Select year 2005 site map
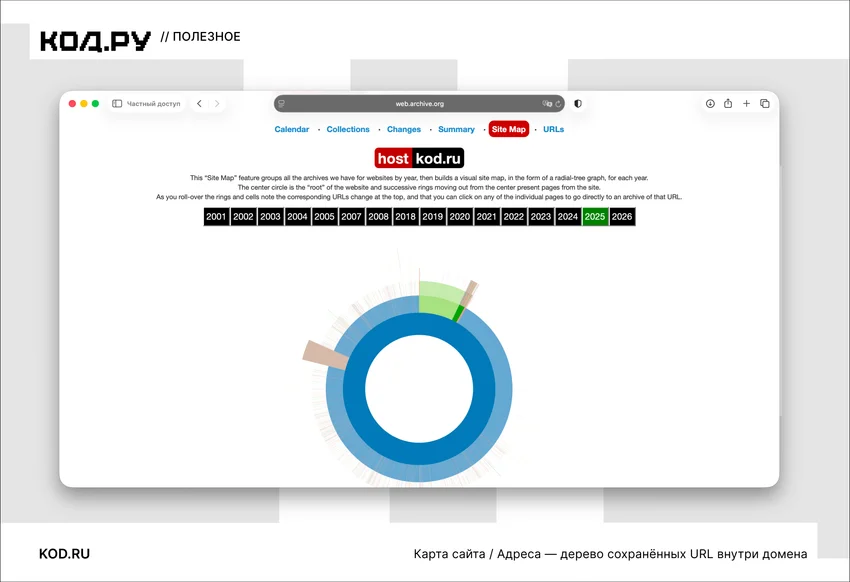Viewport: 850px width, 582px height. tap(325, 217)
